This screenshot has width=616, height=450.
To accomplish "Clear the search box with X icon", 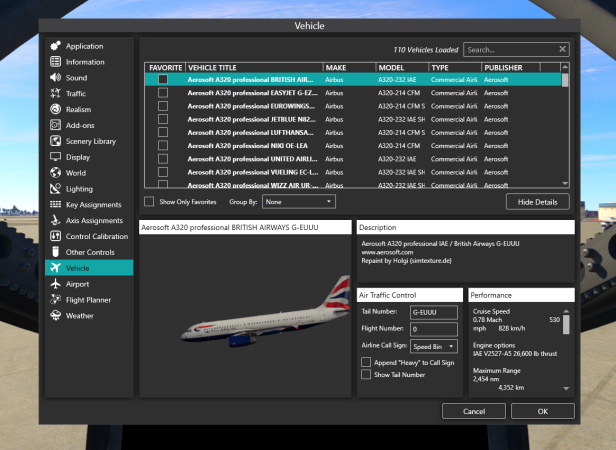I will coord(562,49).
